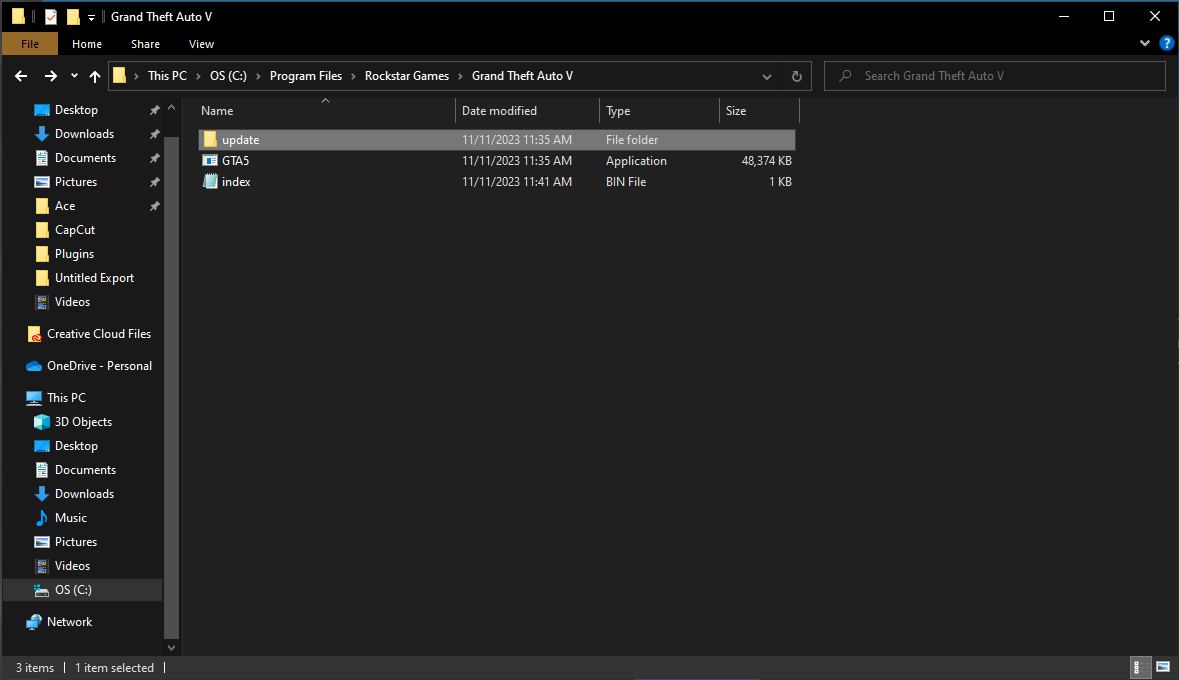Open Videos in Quick access list
This screenshot has width=1179, height=680.
pyautogui.click(x=72, y=302)
